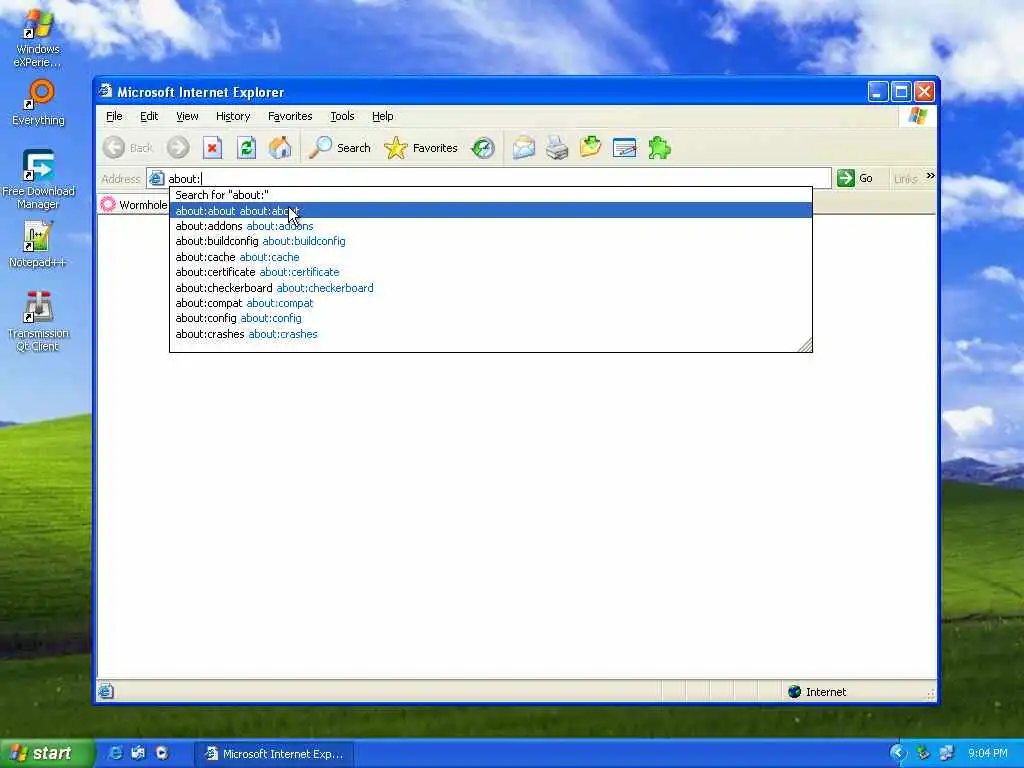Select about:config suggestion
Viewport: 1024px width, 768px height.
click(x=490, y=318)
